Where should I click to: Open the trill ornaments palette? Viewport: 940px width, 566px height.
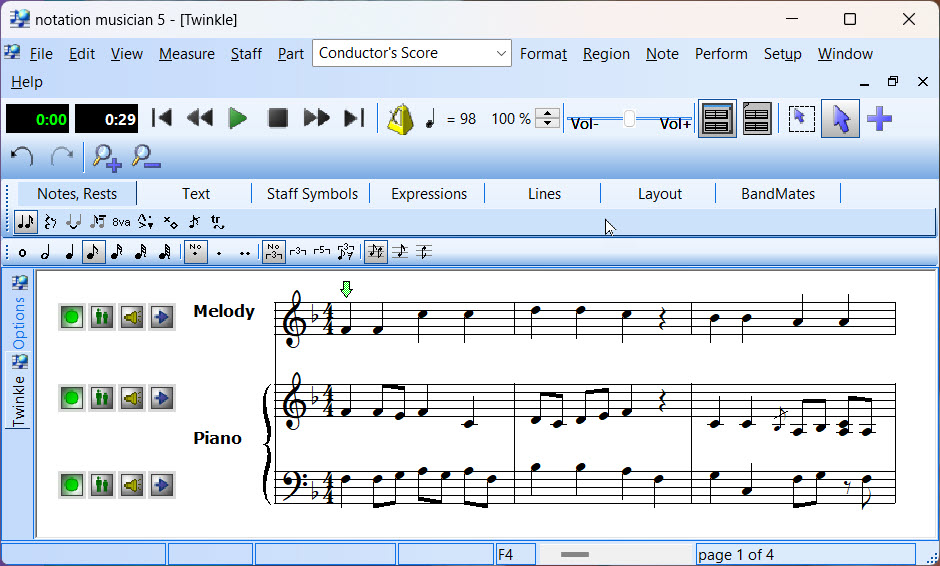click(x=217, y=222)
